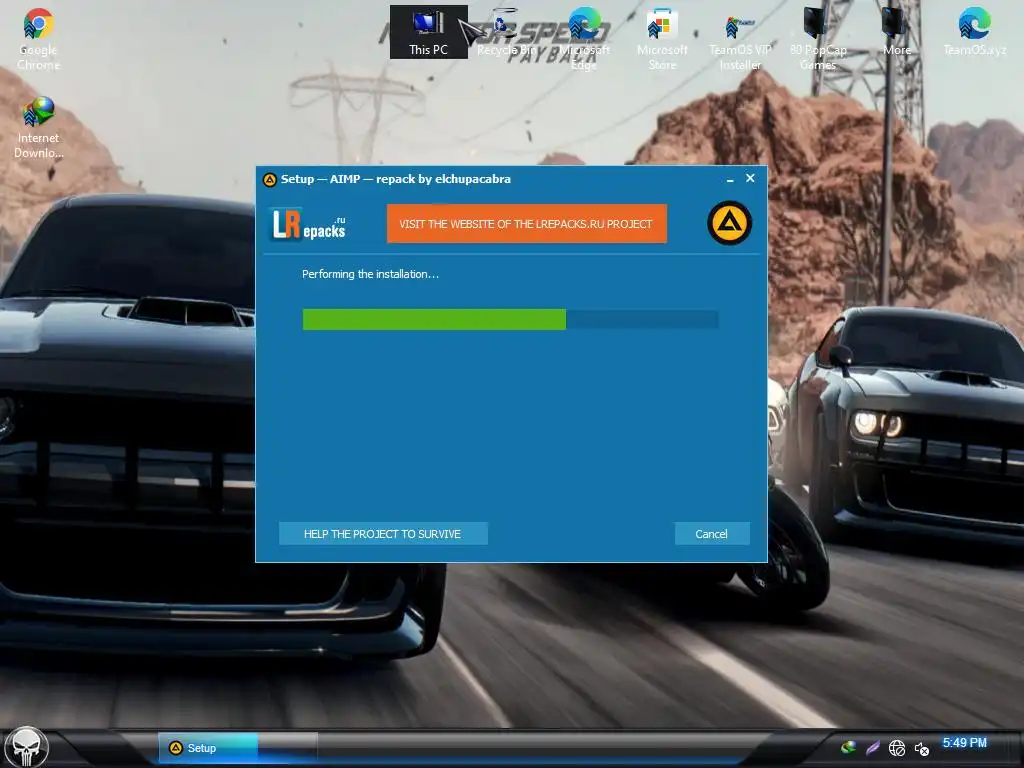Select the Recycle Bin desktop icon

tap(507, 33)
